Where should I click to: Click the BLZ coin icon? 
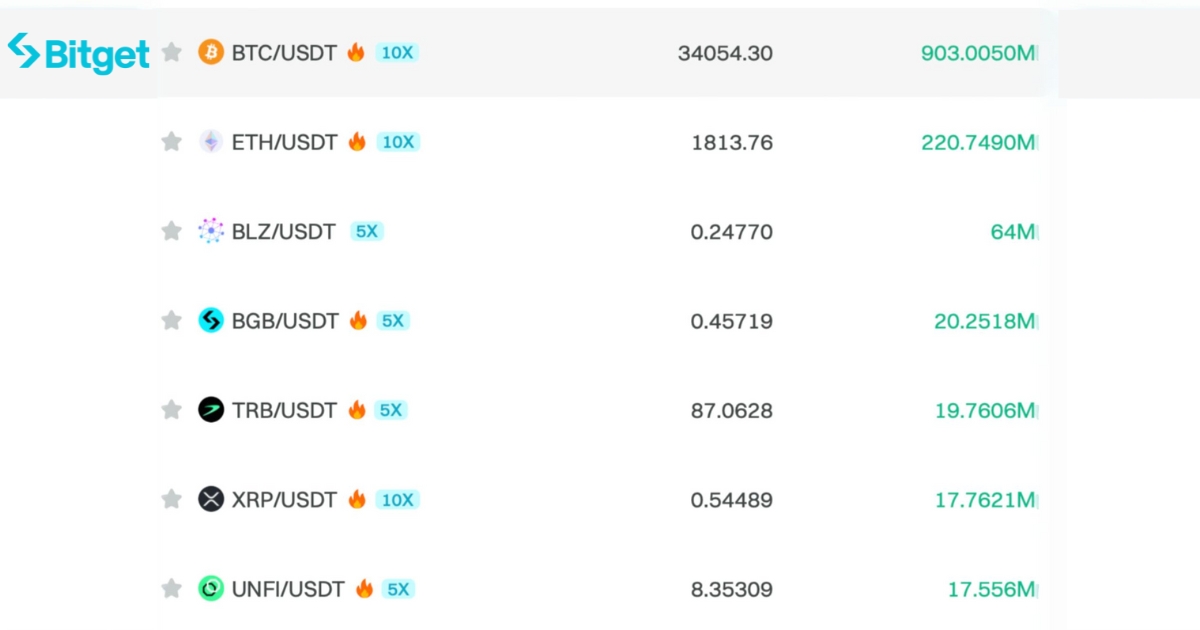(x=211, y=231)
